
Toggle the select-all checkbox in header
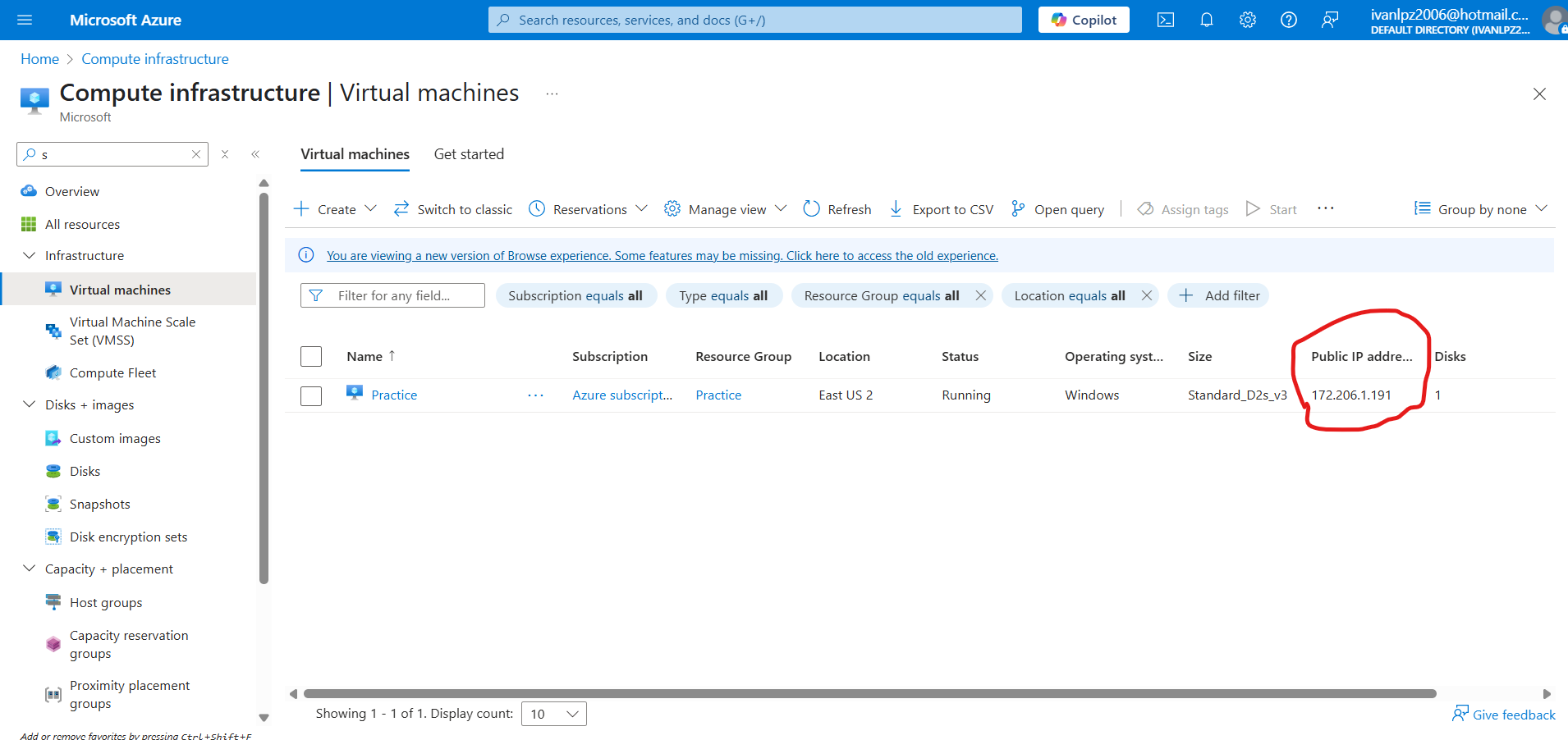coord(311,356)
